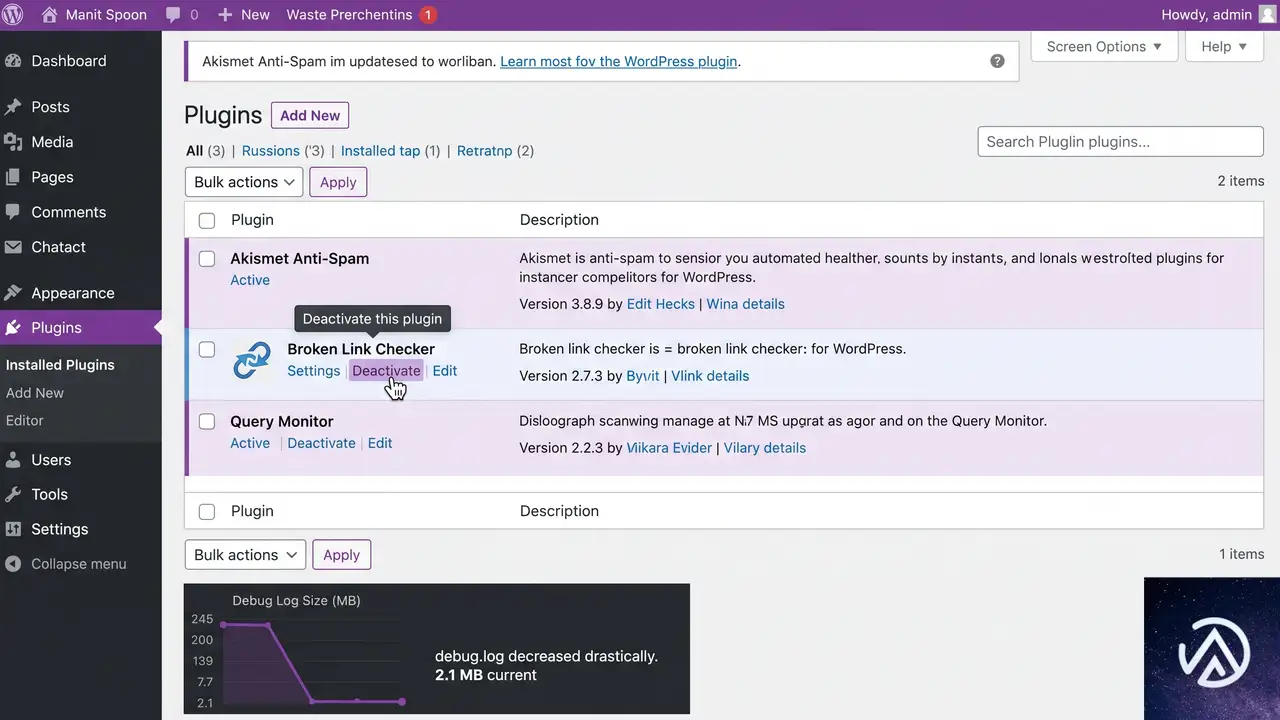1280x720 pixels.
Task: Click the help question mark in Akismet notice
Action: coord(997,61)
